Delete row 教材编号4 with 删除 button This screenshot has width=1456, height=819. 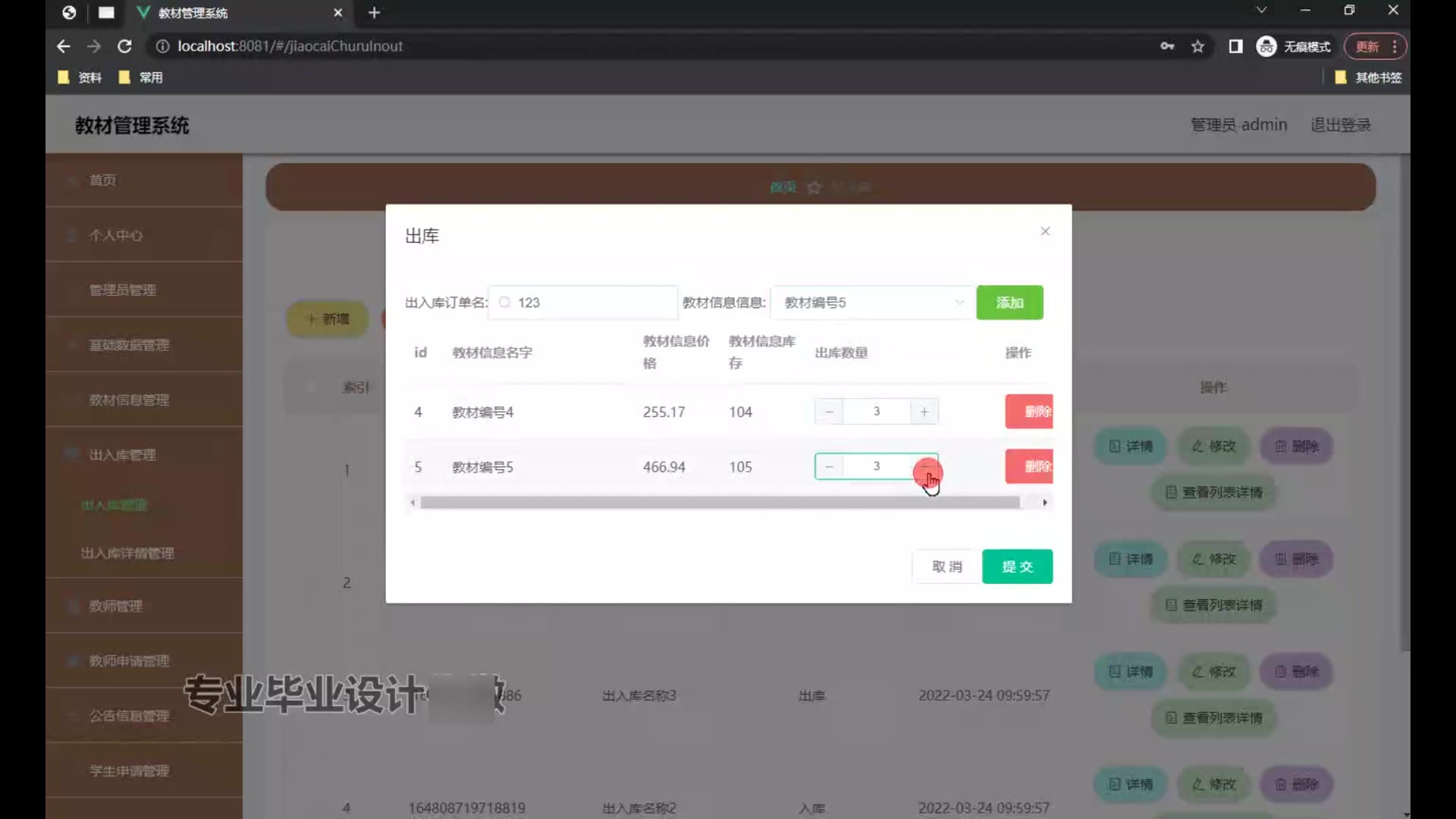(1029, 412)
